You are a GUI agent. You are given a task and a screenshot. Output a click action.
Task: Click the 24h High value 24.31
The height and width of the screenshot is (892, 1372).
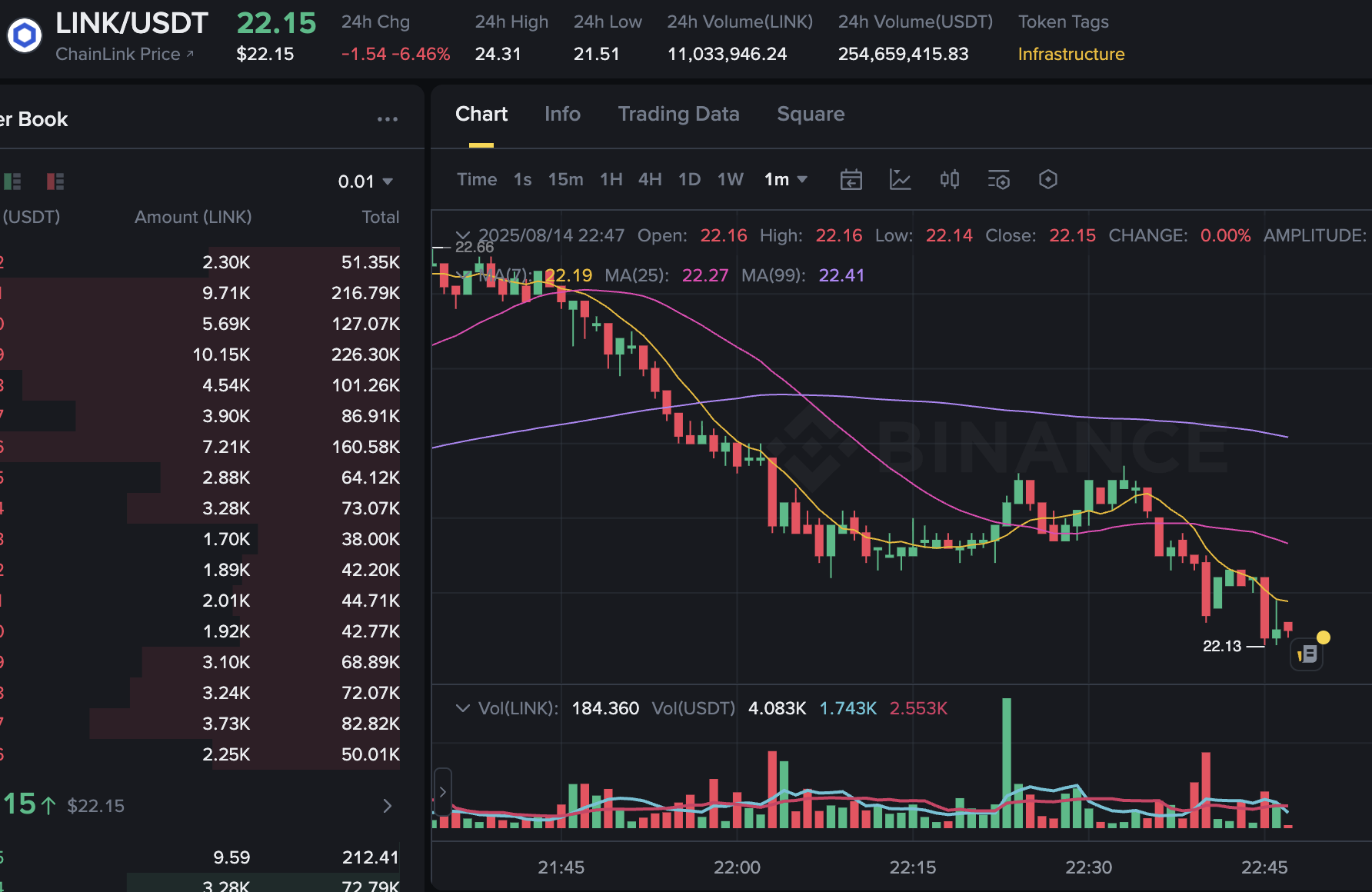[x=498, y=55]
